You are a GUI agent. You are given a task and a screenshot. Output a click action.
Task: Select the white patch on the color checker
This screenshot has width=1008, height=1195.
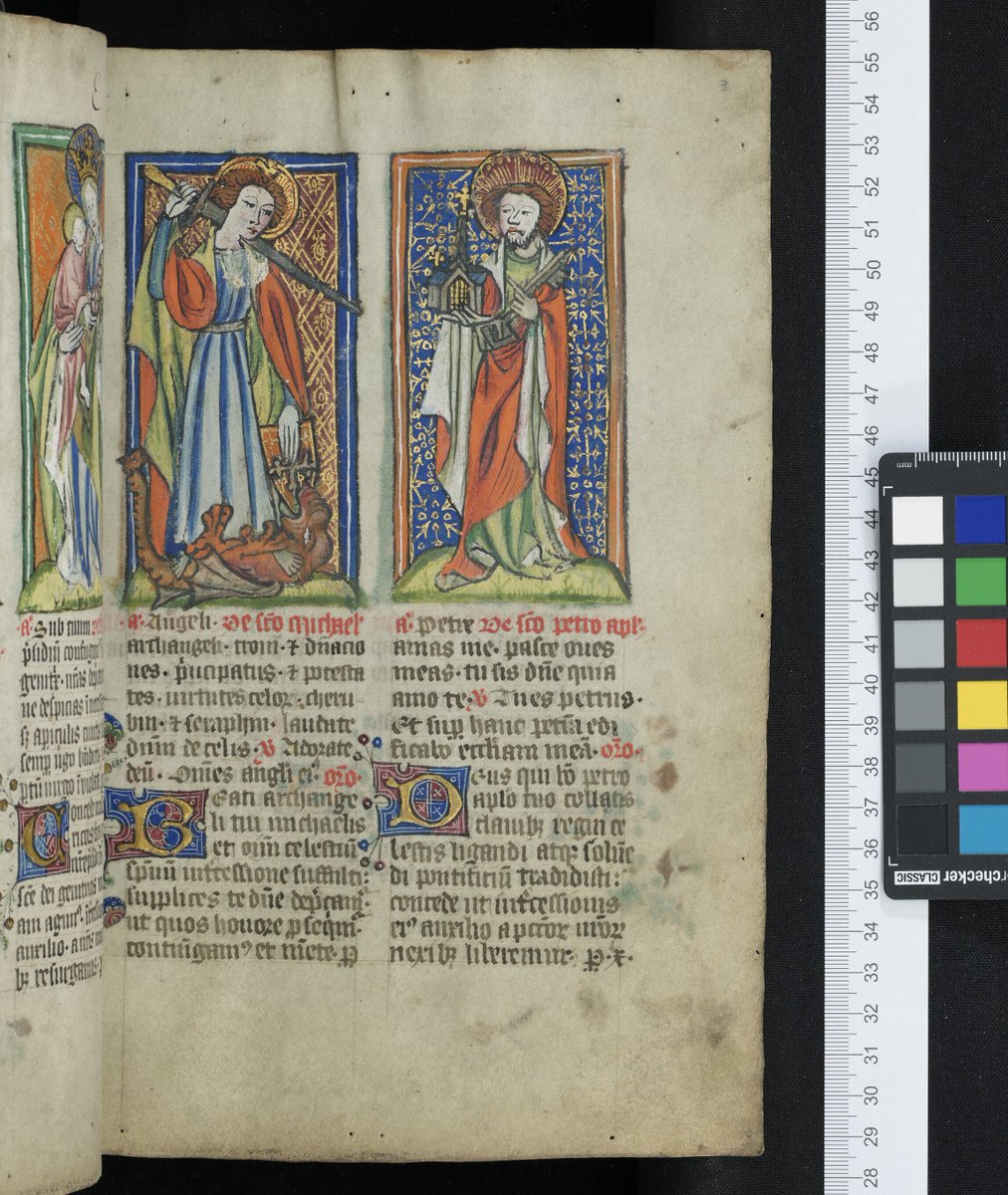(x=916, y=520)
